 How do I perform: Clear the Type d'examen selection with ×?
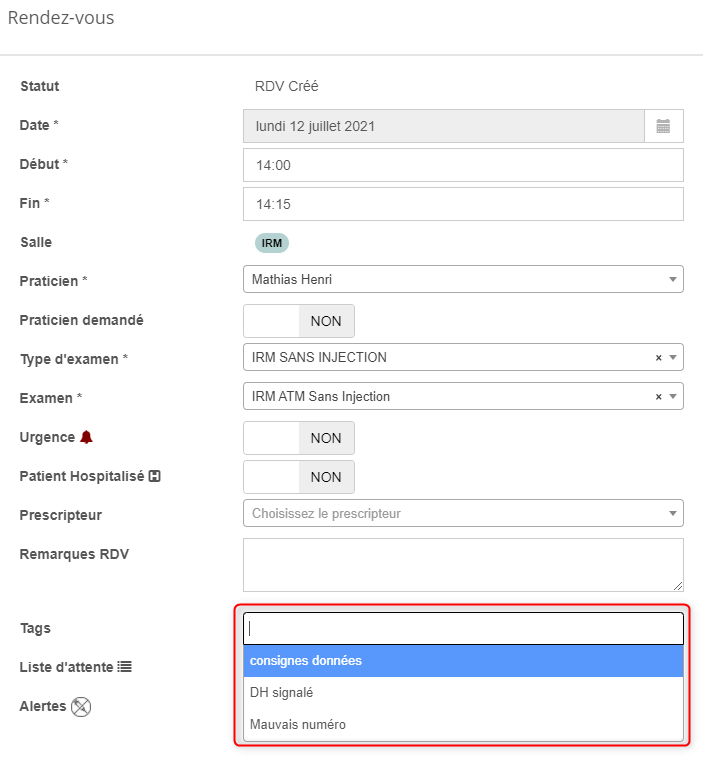click(x=658, y=358)
